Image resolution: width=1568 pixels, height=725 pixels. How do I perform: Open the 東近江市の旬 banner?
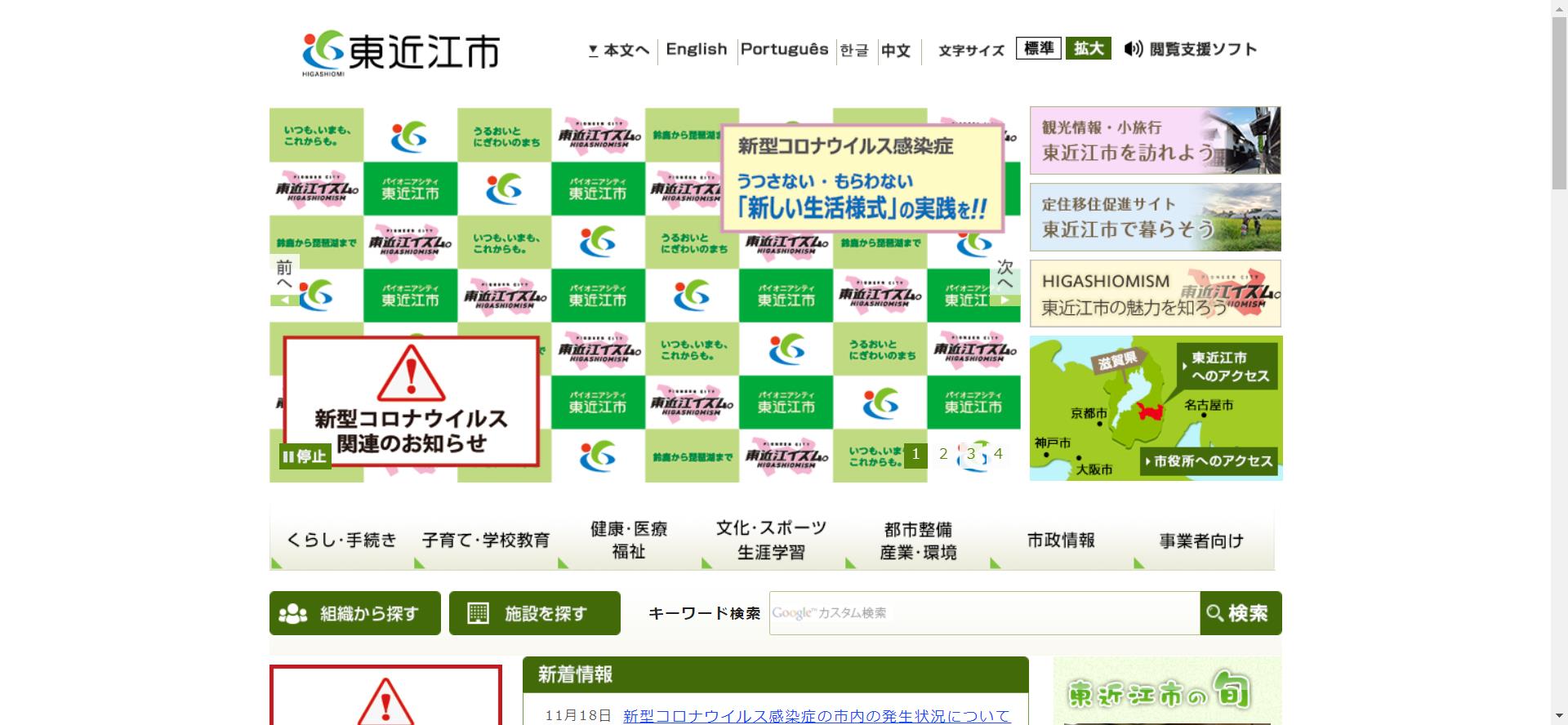(1167, 691)
